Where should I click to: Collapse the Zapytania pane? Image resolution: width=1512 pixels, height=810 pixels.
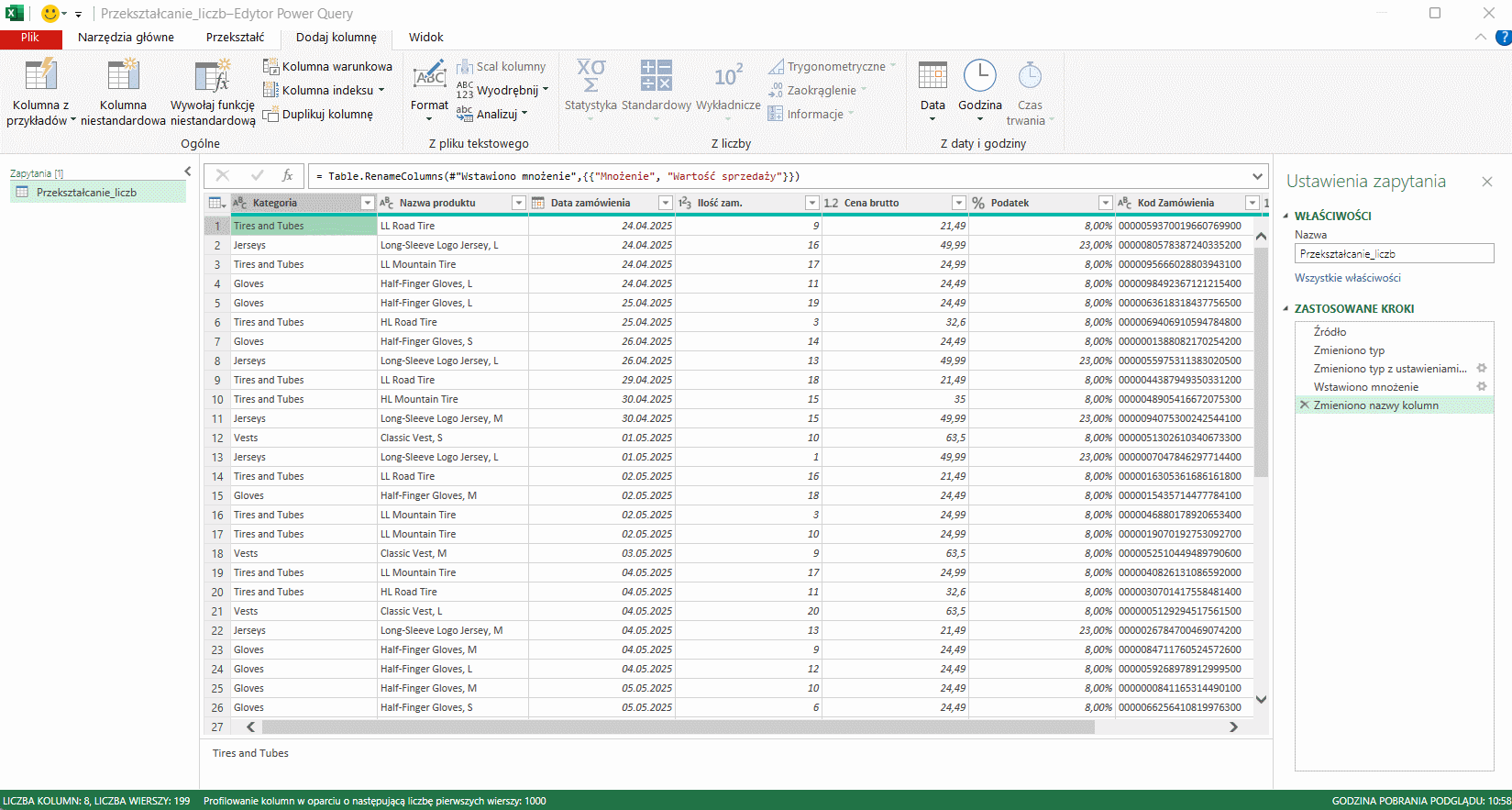click(x=188, y=172)
